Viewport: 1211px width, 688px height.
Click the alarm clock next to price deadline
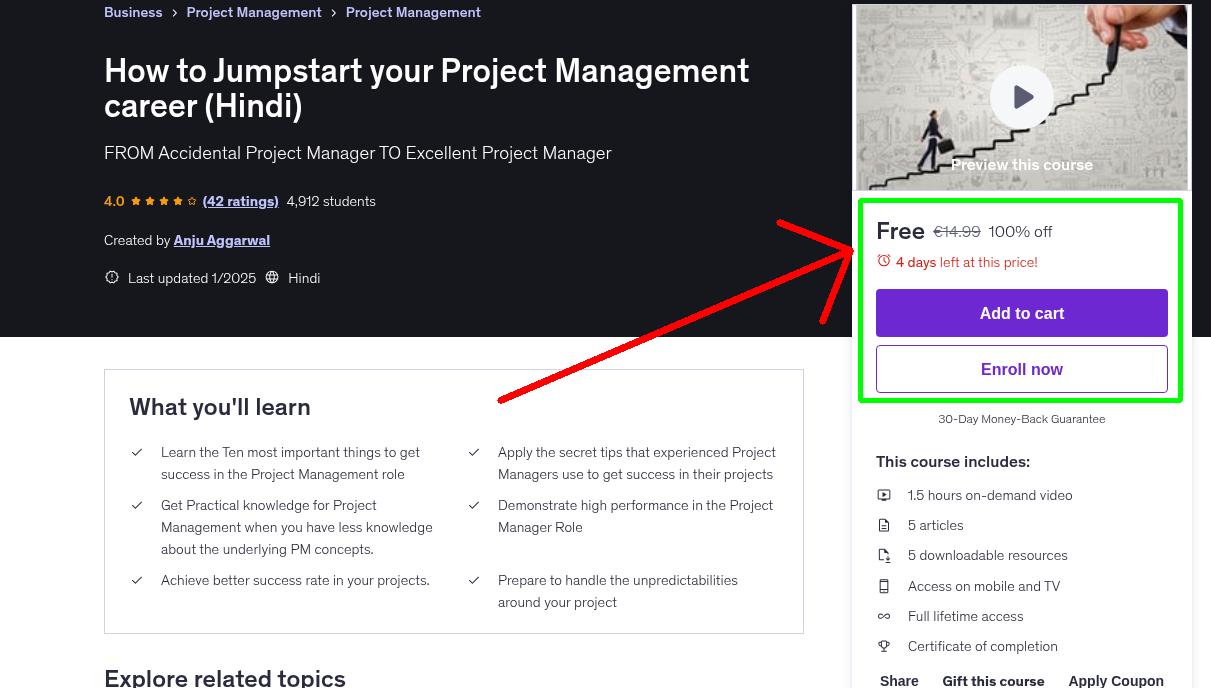pos(883,260)
